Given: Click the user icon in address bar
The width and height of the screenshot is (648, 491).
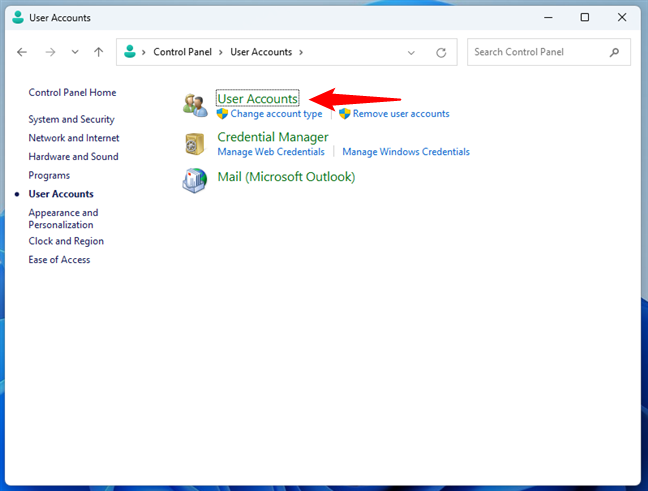Looking at the screenshot, I should pyautogui.click(x=130, y=52).
